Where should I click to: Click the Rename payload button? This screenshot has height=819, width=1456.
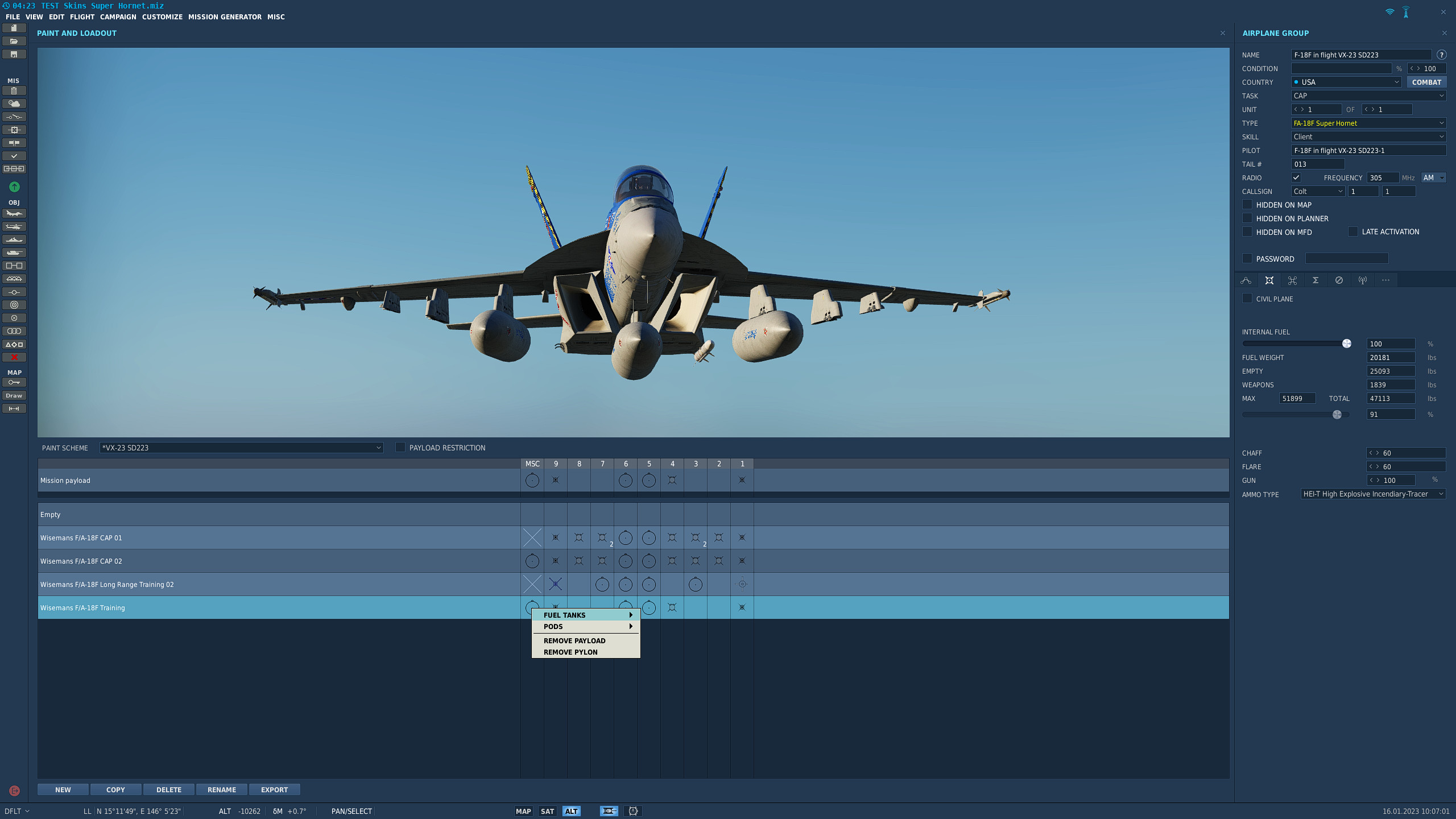222,789
